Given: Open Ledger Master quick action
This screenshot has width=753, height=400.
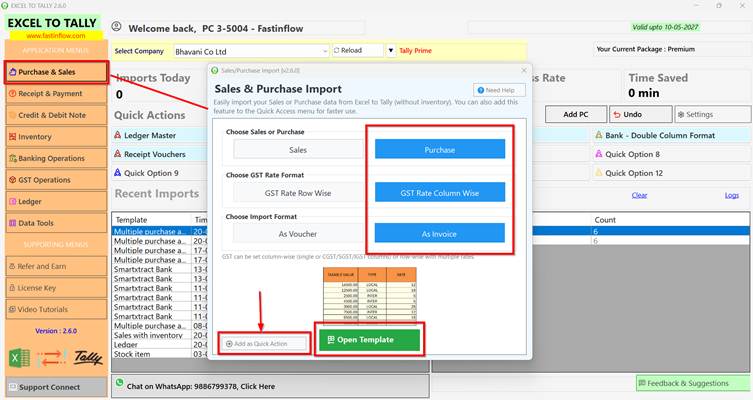Looking at the screenshot, I should pos(160,135).
